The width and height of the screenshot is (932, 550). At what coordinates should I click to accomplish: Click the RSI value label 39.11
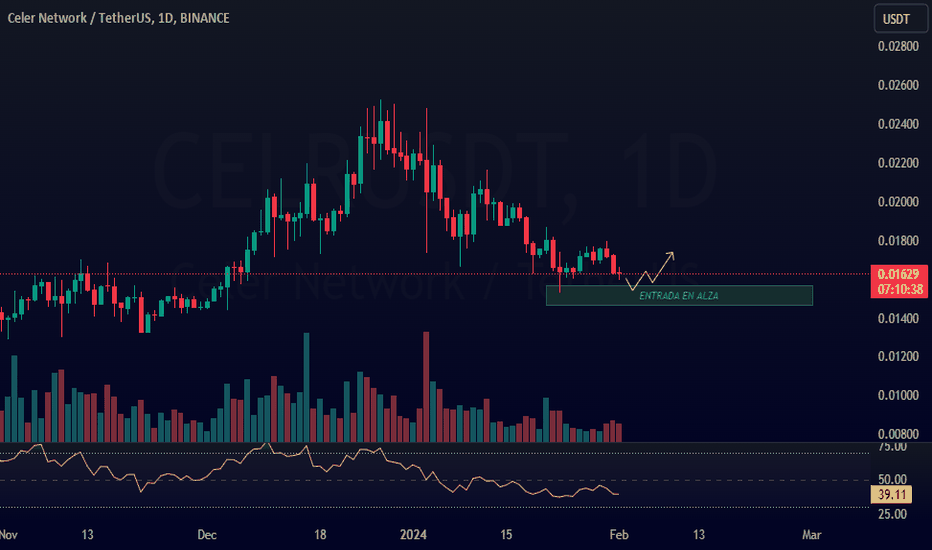coord(891,495)
